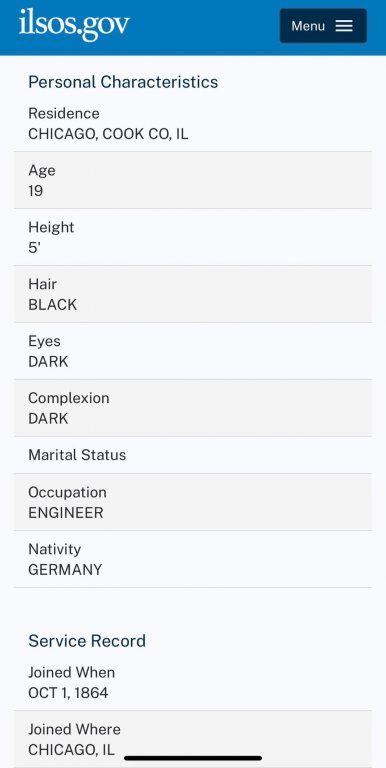Go to ilsos.gov home logo
The width and height of the screenshot is (386, 768).
[74, 24]
